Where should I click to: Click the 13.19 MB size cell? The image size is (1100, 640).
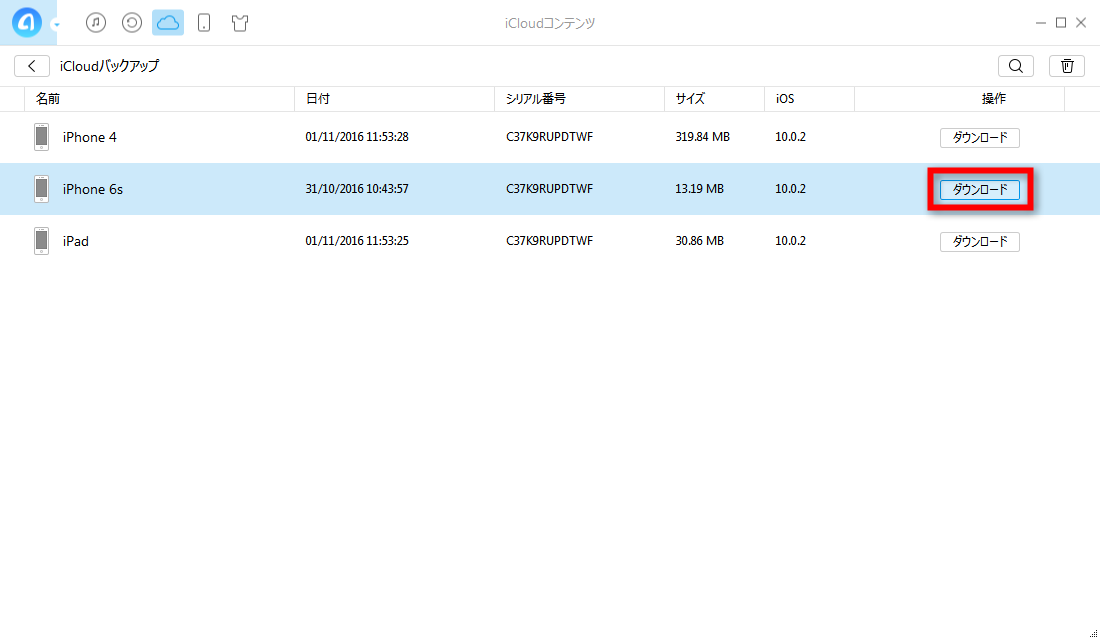click(699, 189)
